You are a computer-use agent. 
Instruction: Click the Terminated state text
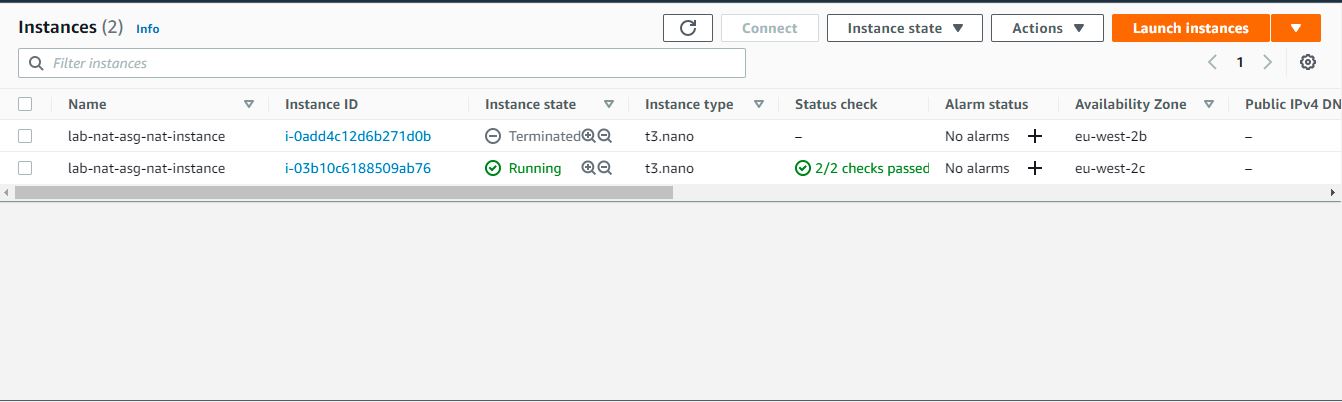[x=544, y=136]
